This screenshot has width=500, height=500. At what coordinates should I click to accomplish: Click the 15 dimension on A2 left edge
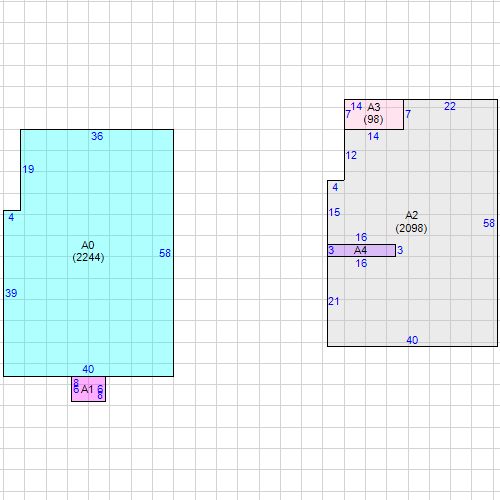click(x=334, y=212)
